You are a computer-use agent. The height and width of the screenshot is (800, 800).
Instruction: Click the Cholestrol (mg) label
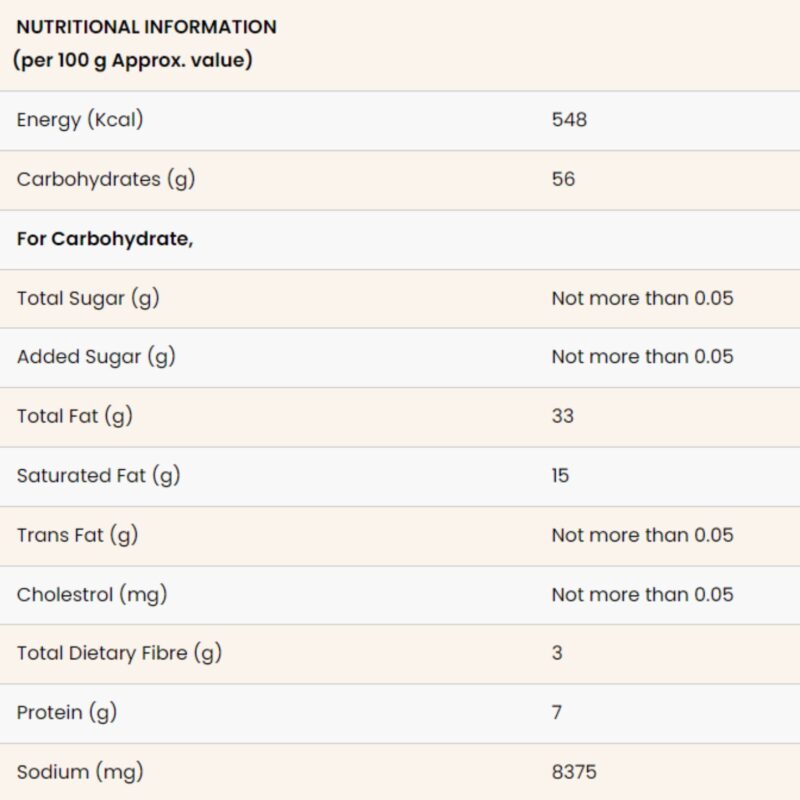point(92,595)
